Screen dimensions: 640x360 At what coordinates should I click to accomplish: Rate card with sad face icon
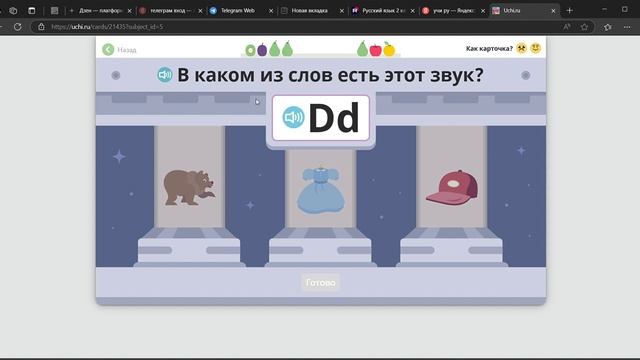coord(521,48)
